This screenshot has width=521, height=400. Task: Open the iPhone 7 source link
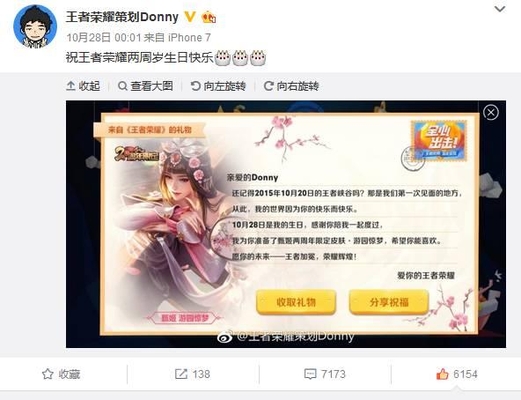click(x=189, y=38)
